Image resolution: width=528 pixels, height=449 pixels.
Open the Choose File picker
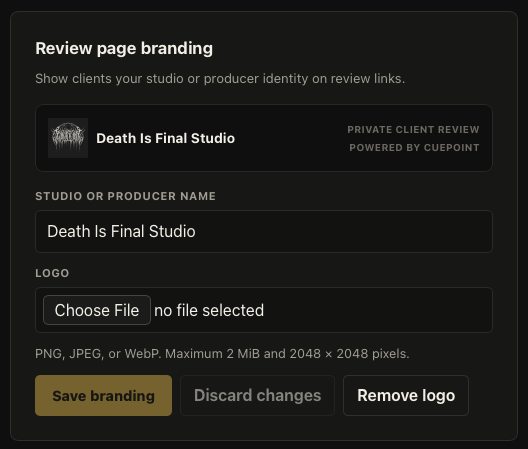(97, 310)
